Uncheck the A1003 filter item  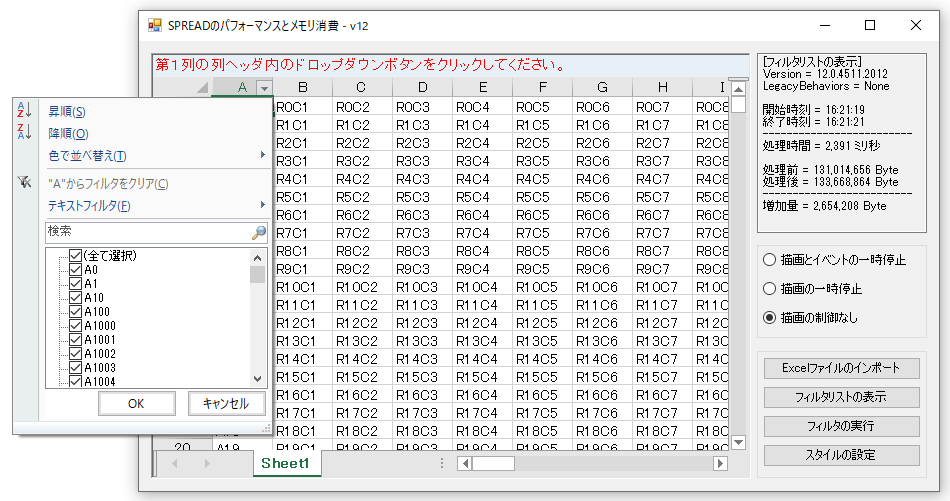click(75, 367)
